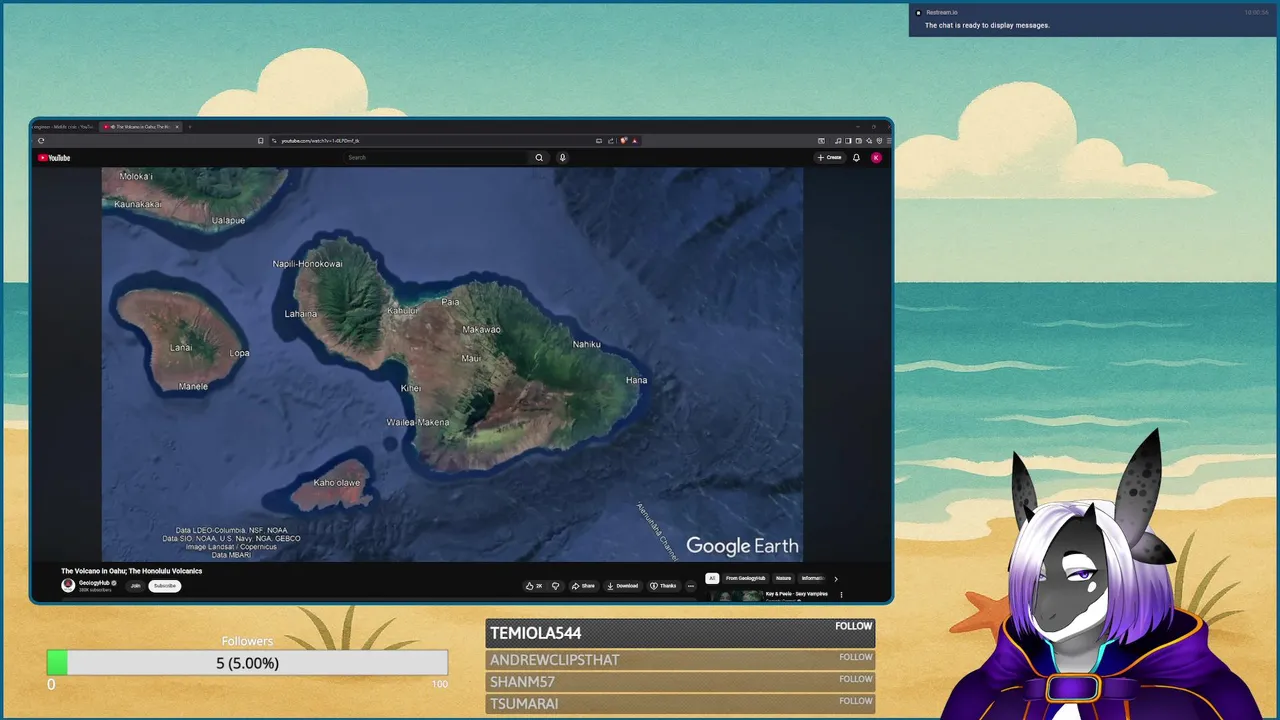
Task: Open the browser hamburger menu
Action: pos(889,141)
